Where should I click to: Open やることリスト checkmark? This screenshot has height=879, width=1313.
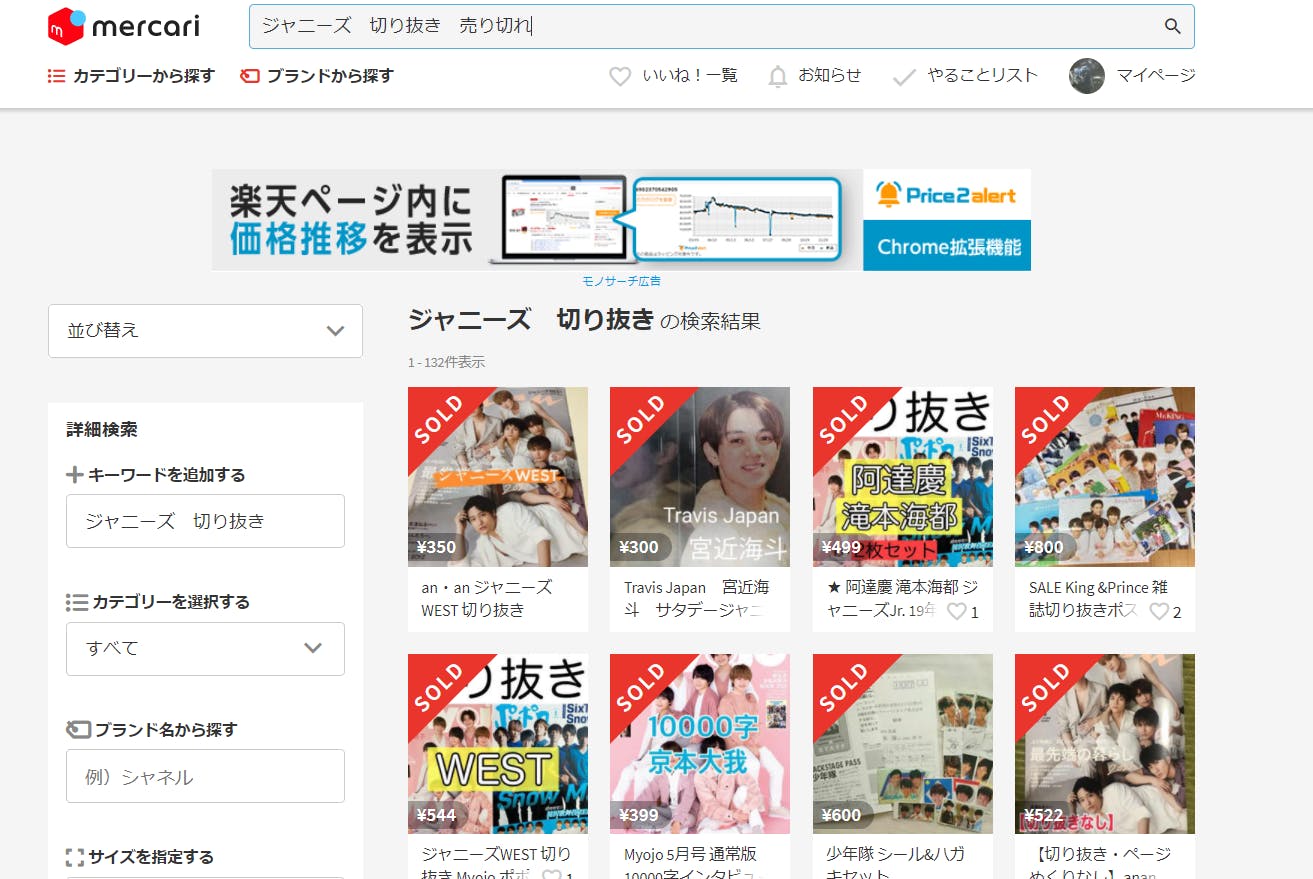click(x=904, y=76)
